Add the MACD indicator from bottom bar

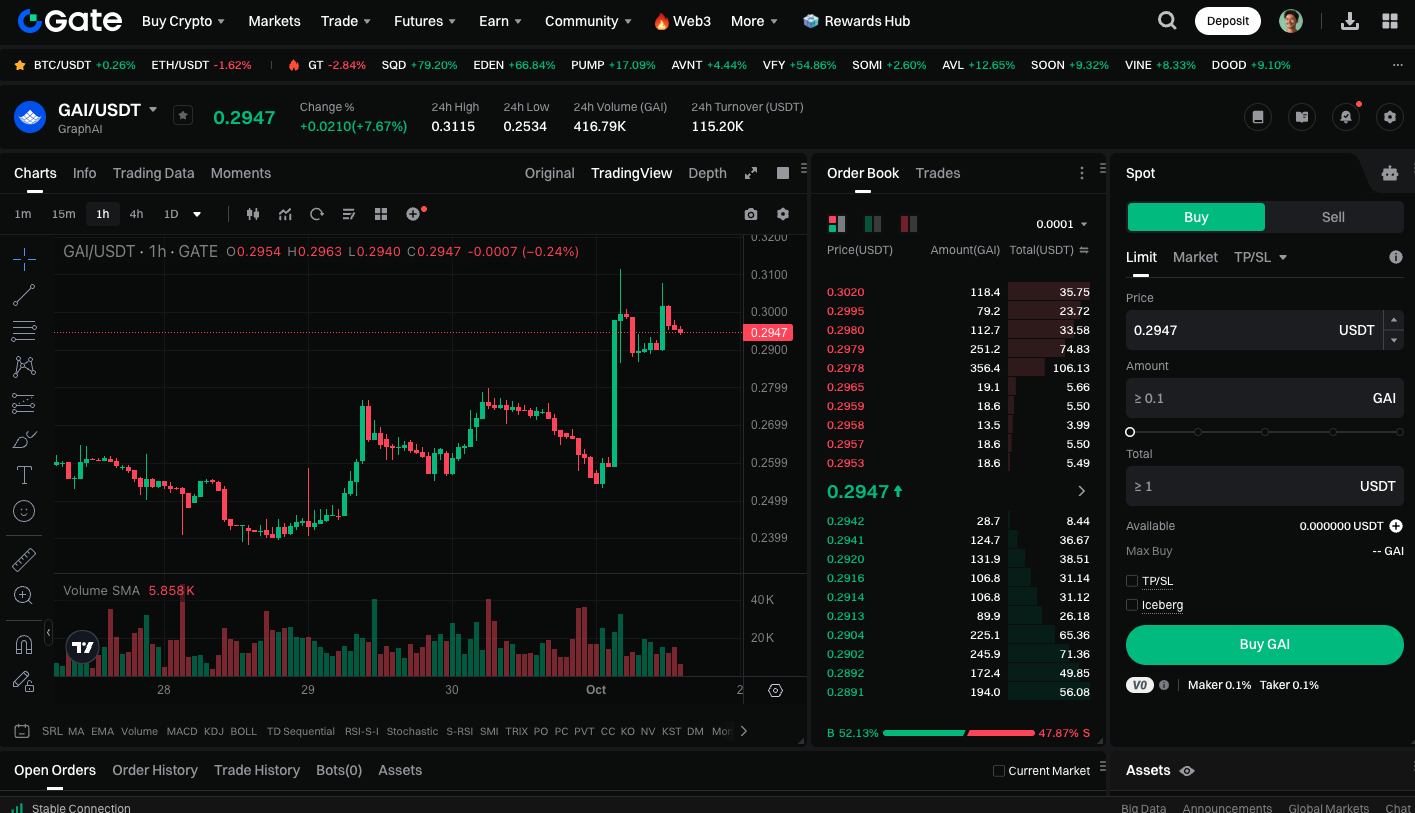click(x=182, y=731)
